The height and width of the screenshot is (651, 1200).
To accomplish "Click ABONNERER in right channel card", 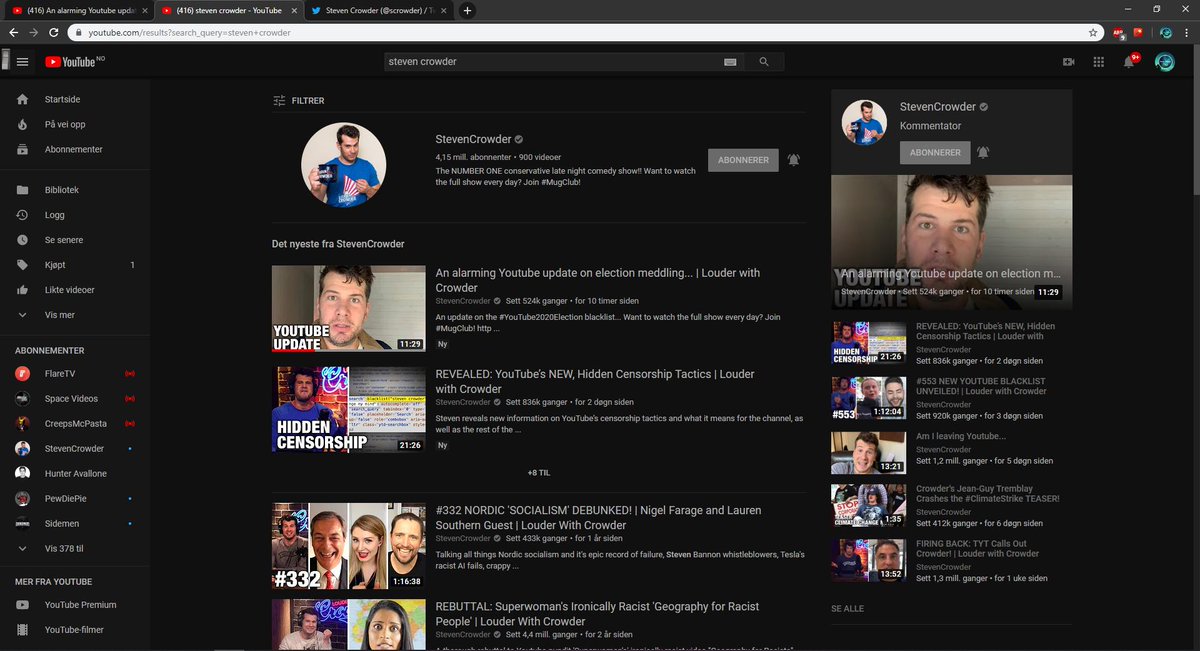I will 935,152.
